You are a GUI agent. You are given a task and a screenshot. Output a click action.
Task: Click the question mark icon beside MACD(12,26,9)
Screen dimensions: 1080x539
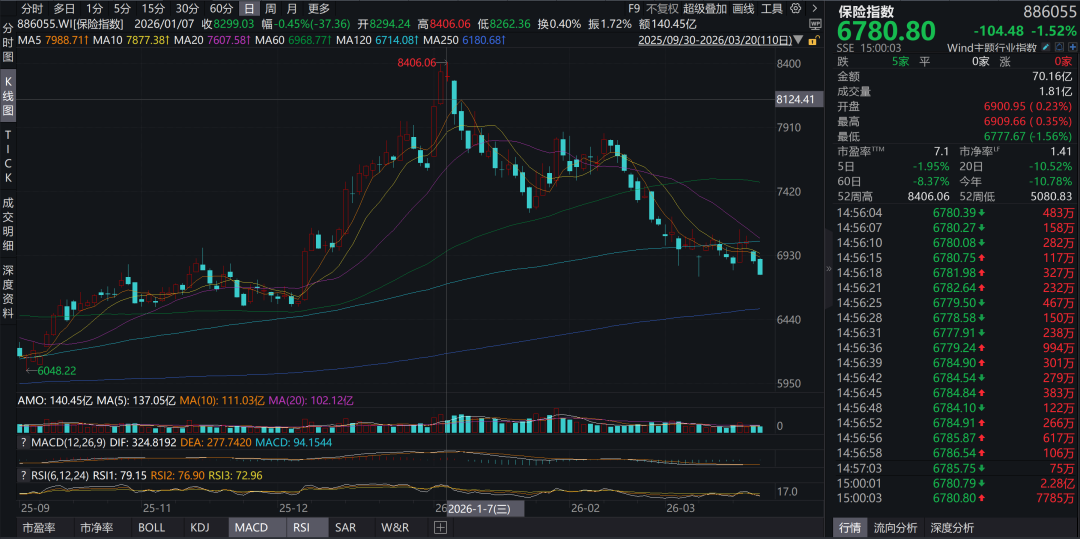(23, 442)
